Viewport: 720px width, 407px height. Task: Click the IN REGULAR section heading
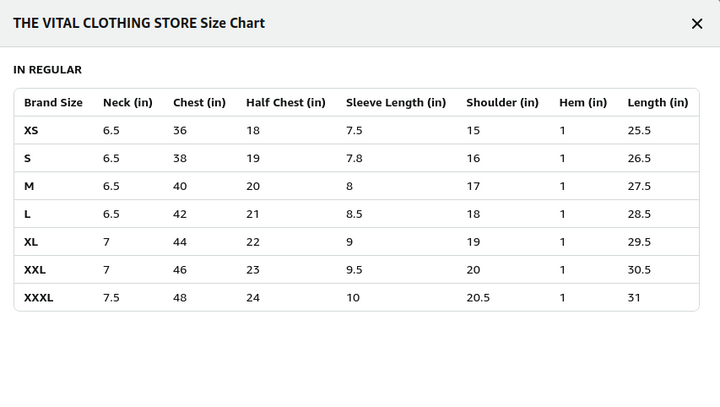[x=47, y=70]
